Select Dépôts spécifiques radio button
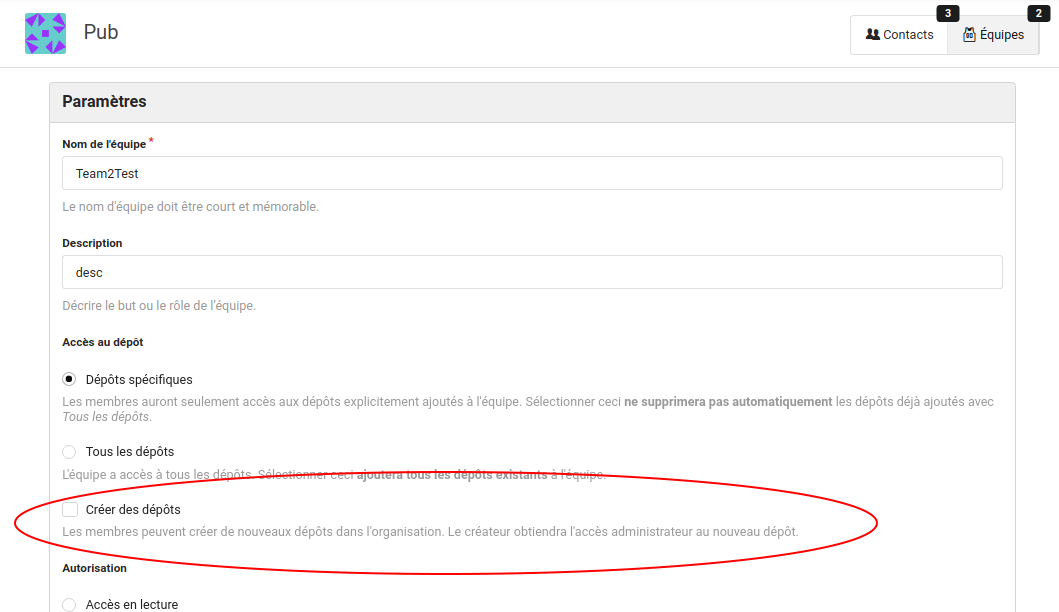Viewport: 1059px width, 612px height. click(69, 379)
